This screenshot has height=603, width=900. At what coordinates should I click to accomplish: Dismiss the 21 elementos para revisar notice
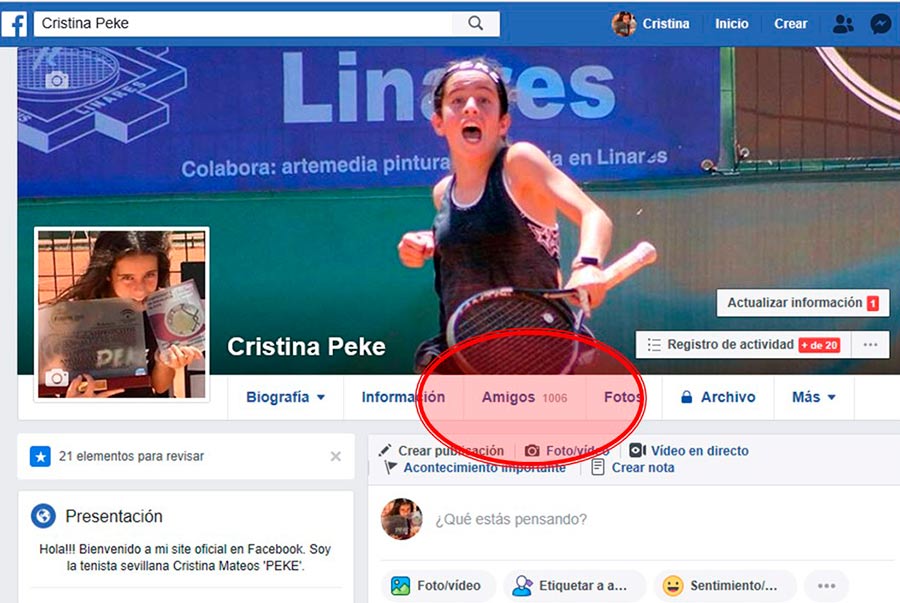point(336,456)
